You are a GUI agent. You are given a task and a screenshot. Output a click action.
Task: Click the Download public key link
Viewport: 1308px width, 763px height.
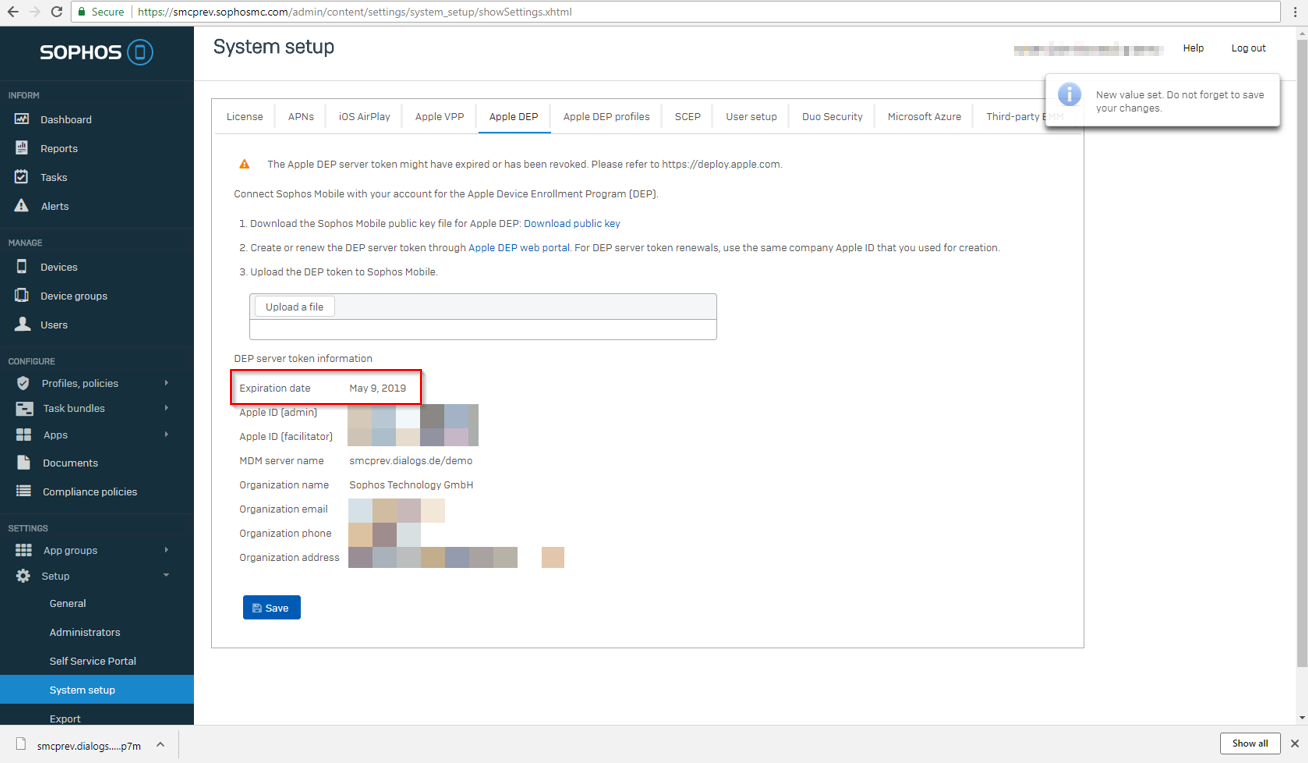click(x=571, y=224)
